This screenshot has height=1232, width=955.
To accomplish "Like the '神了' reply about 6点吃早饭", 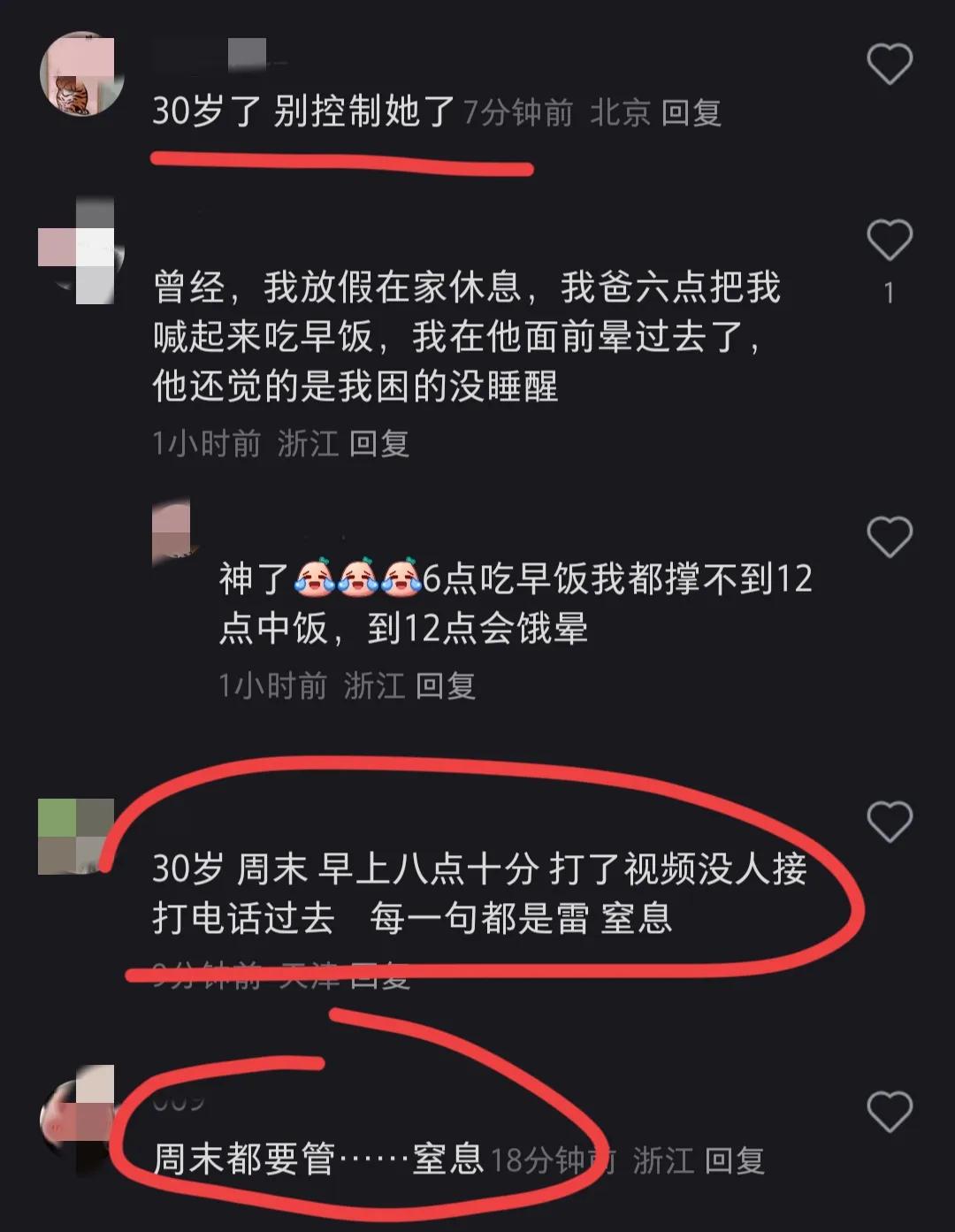I will coord(889,536).
